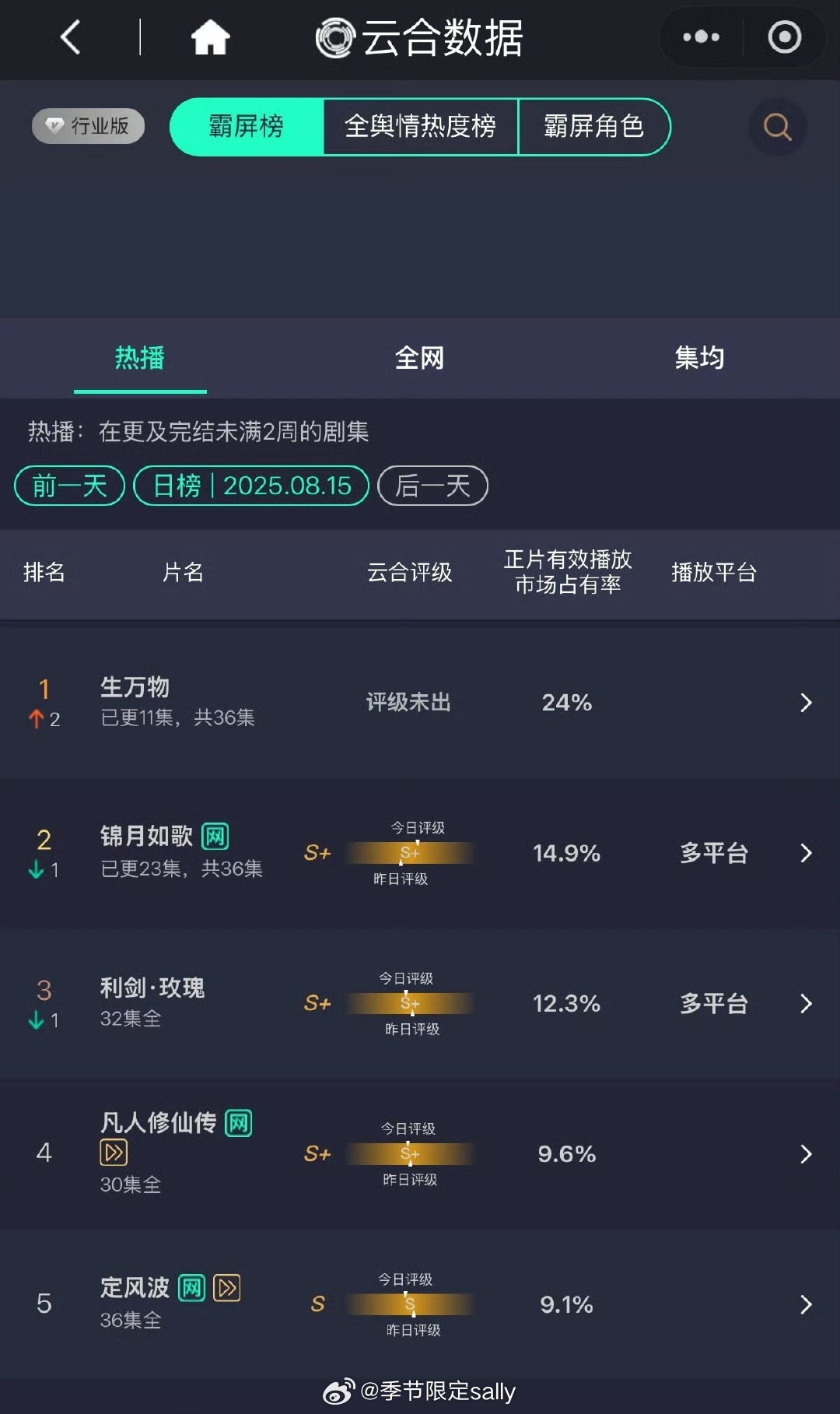
Task: Go to 后一天 ranking
Action: (x=433, y=486)
